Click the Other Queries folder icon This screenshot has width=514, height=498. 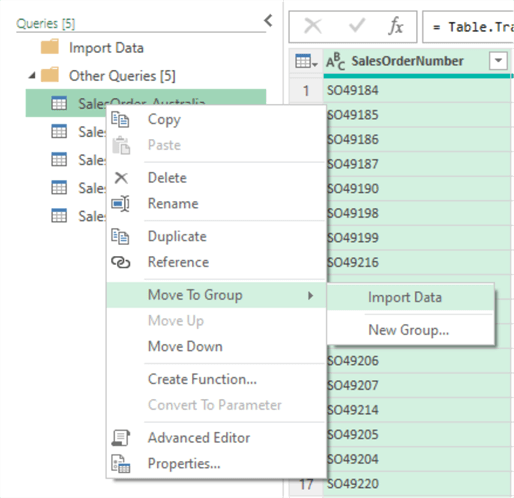pyautogui.click(x=50, y=75)
